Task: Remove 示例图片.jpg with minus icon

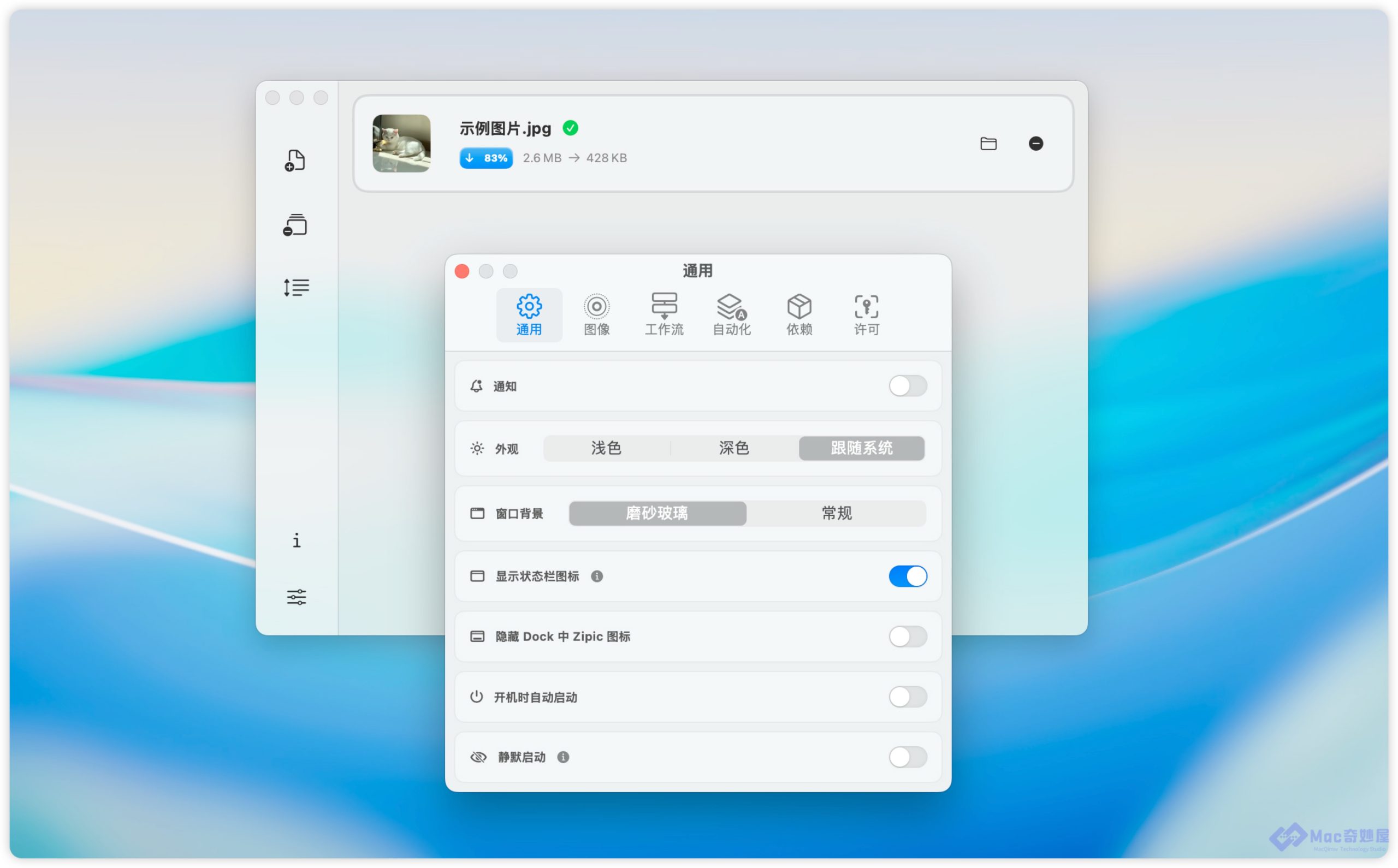Action: click(x=1036, y=144)
